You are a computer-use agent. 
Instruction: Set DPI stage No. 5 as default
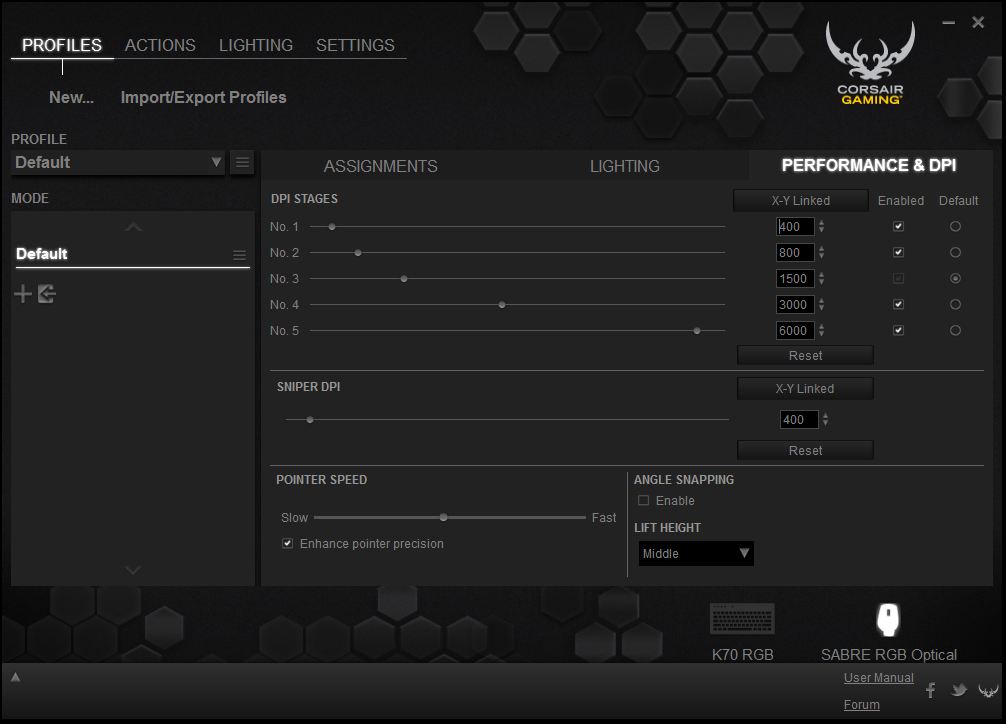coord(955,330)
